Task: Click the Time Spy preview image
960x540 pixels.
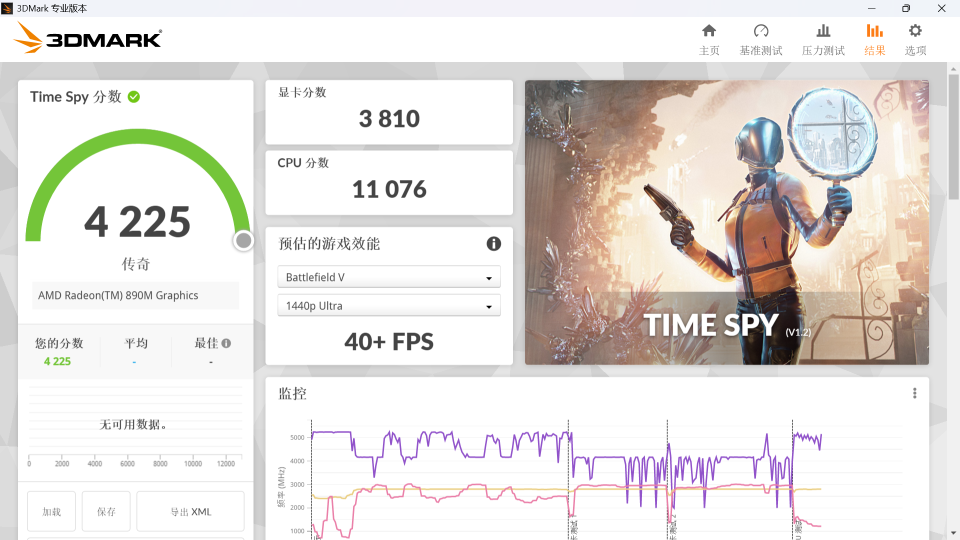Action: click(727, 222)
